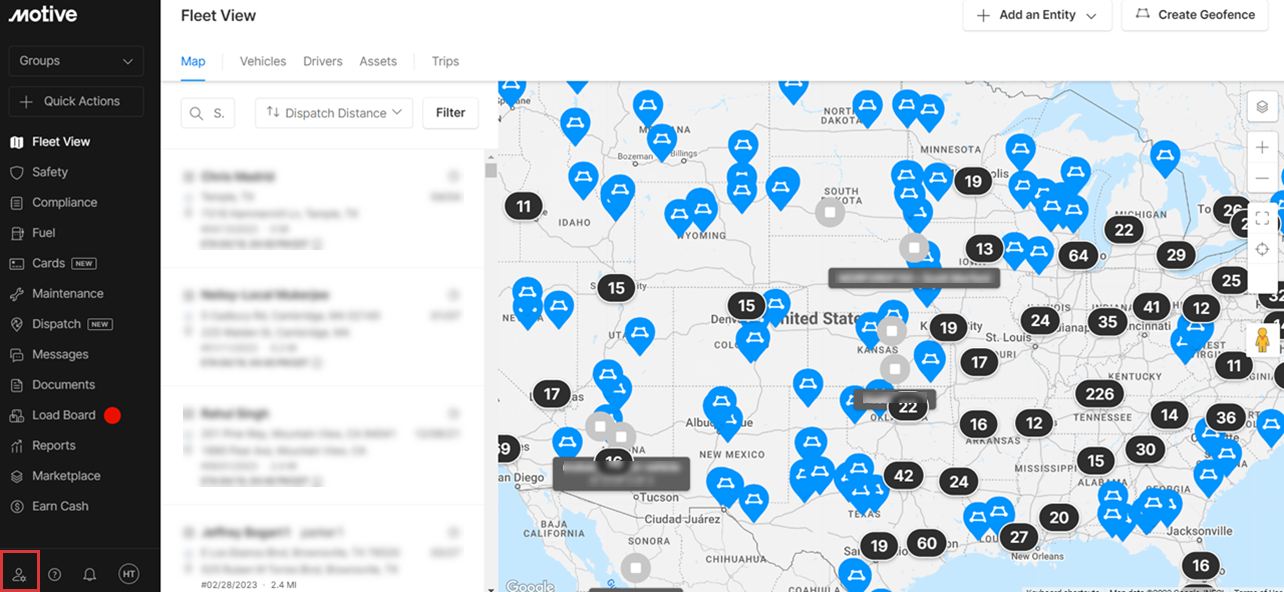Screen dimensions: 1284x592
Task: Open the help question mark icon
Action: [x=55, y=574]
